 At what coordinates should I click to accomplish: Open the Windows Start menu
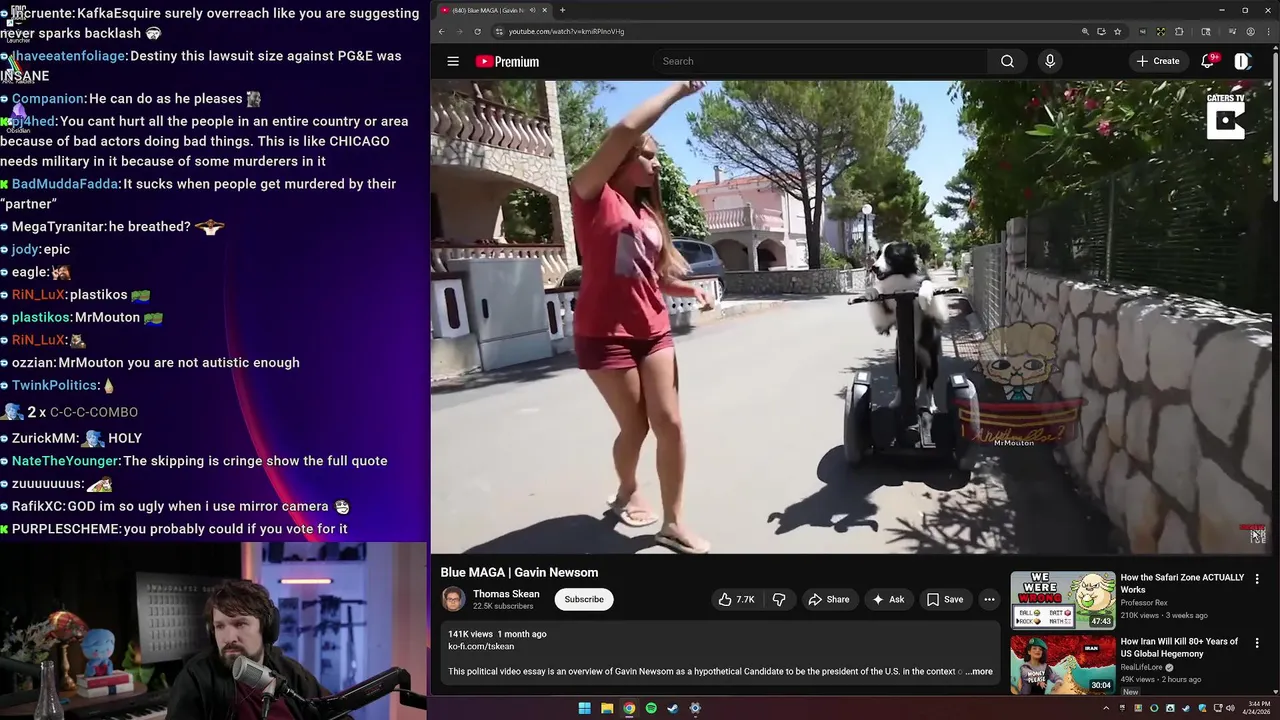click(x=584, y=708)
